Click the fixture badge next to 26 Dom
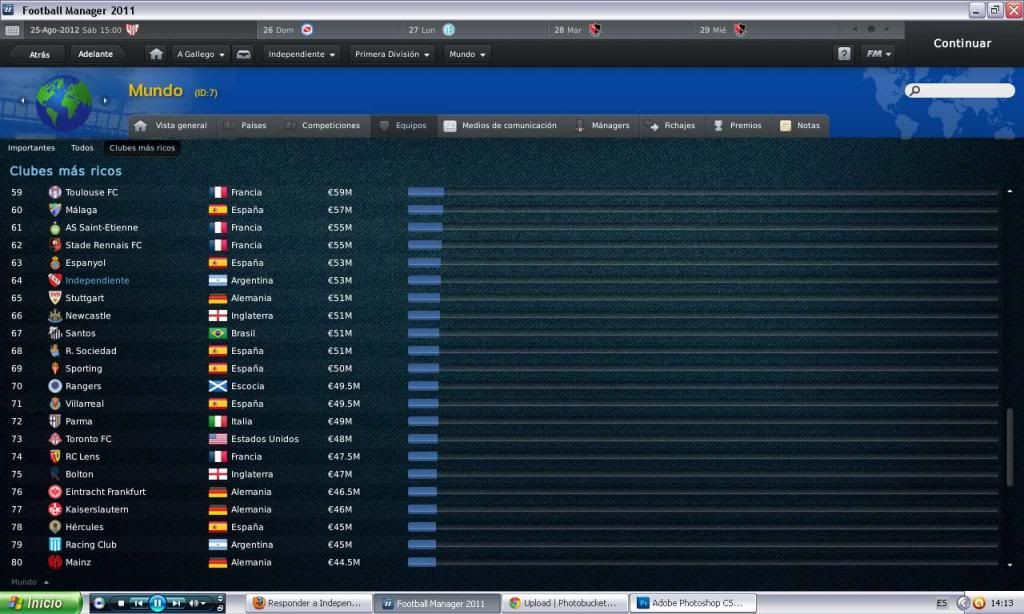Viewport: 1024px width, 614px height. point(307,30)
